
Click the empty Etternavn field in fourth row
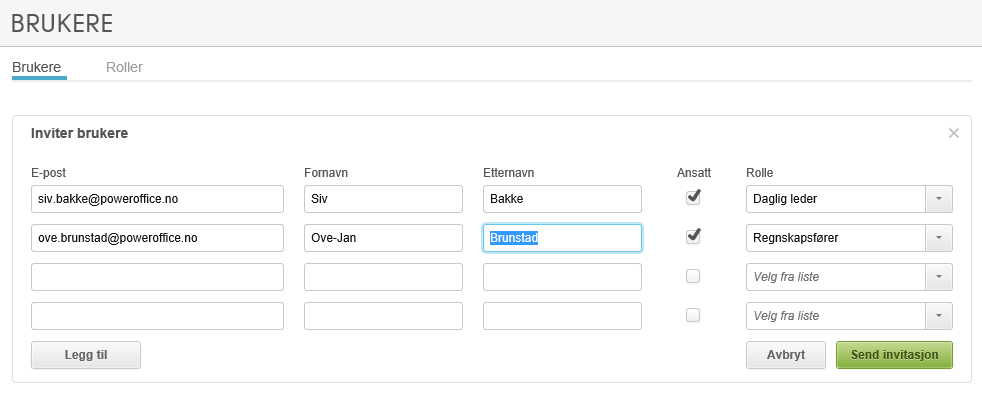[x=562, y=315]
